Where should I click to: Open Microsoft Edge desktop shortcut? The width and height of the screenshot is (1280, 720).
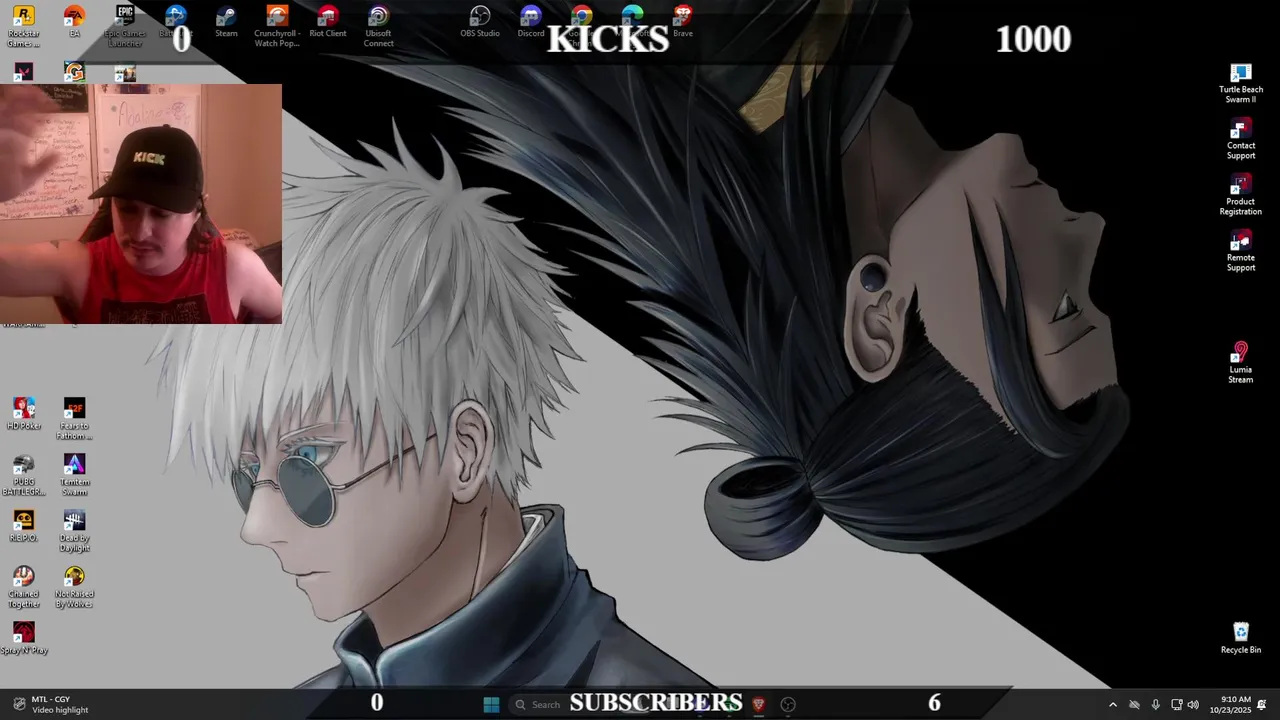click(x=632, y=22)
